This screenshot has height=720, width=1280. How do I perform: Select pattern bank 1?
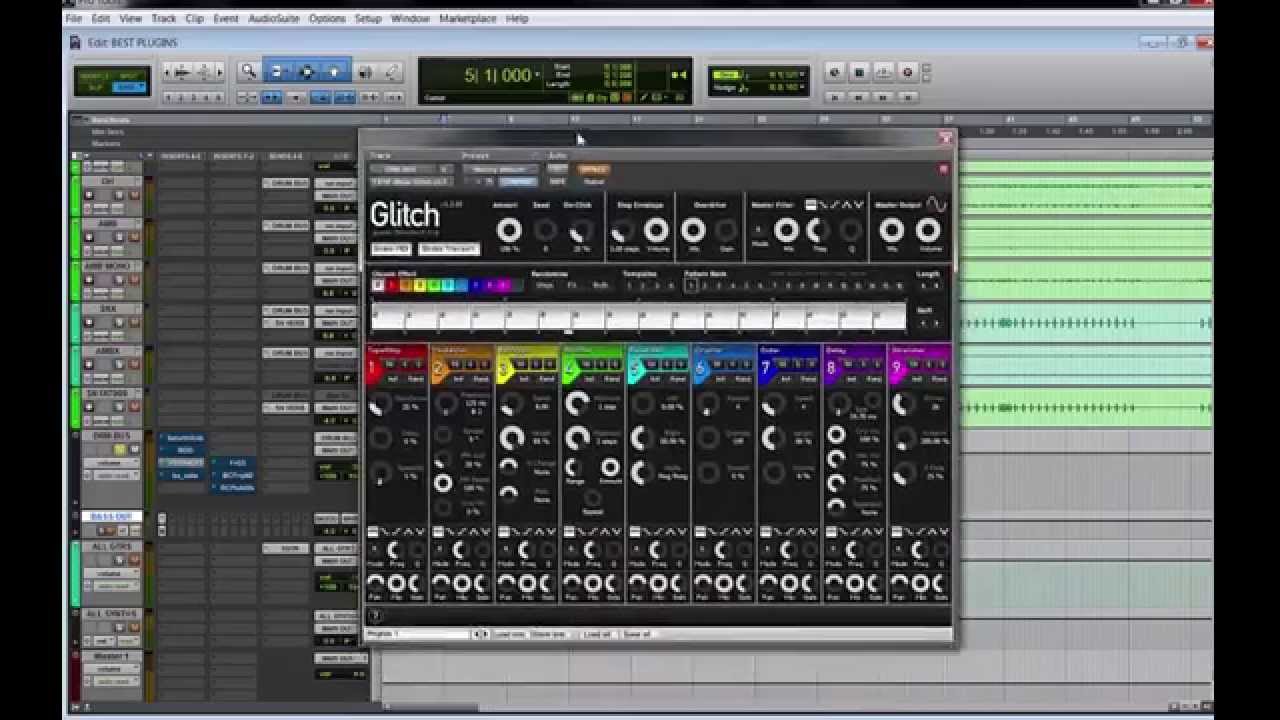pos(690,285)
